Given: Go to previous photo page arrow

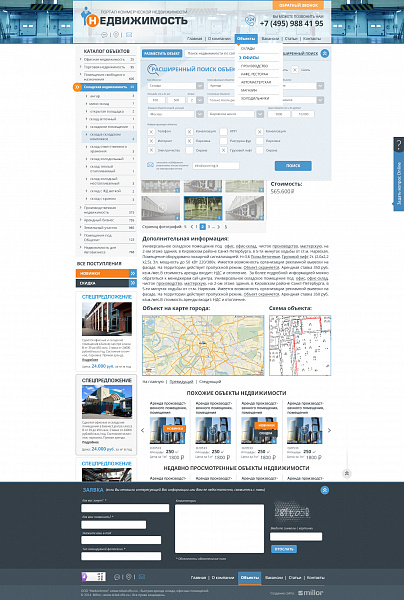Looking at the screenshot, I should point(192,227).
